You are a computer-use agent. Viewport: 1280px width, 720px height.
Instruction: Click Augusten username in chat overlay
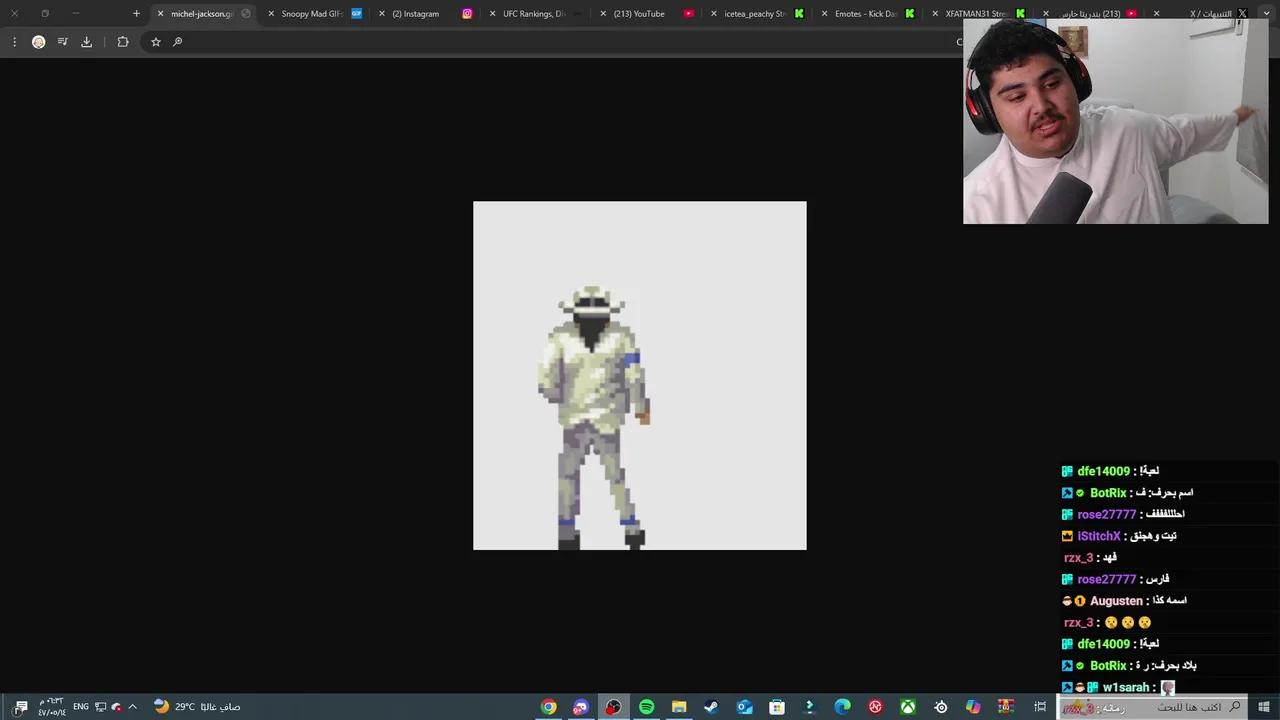1116,601
